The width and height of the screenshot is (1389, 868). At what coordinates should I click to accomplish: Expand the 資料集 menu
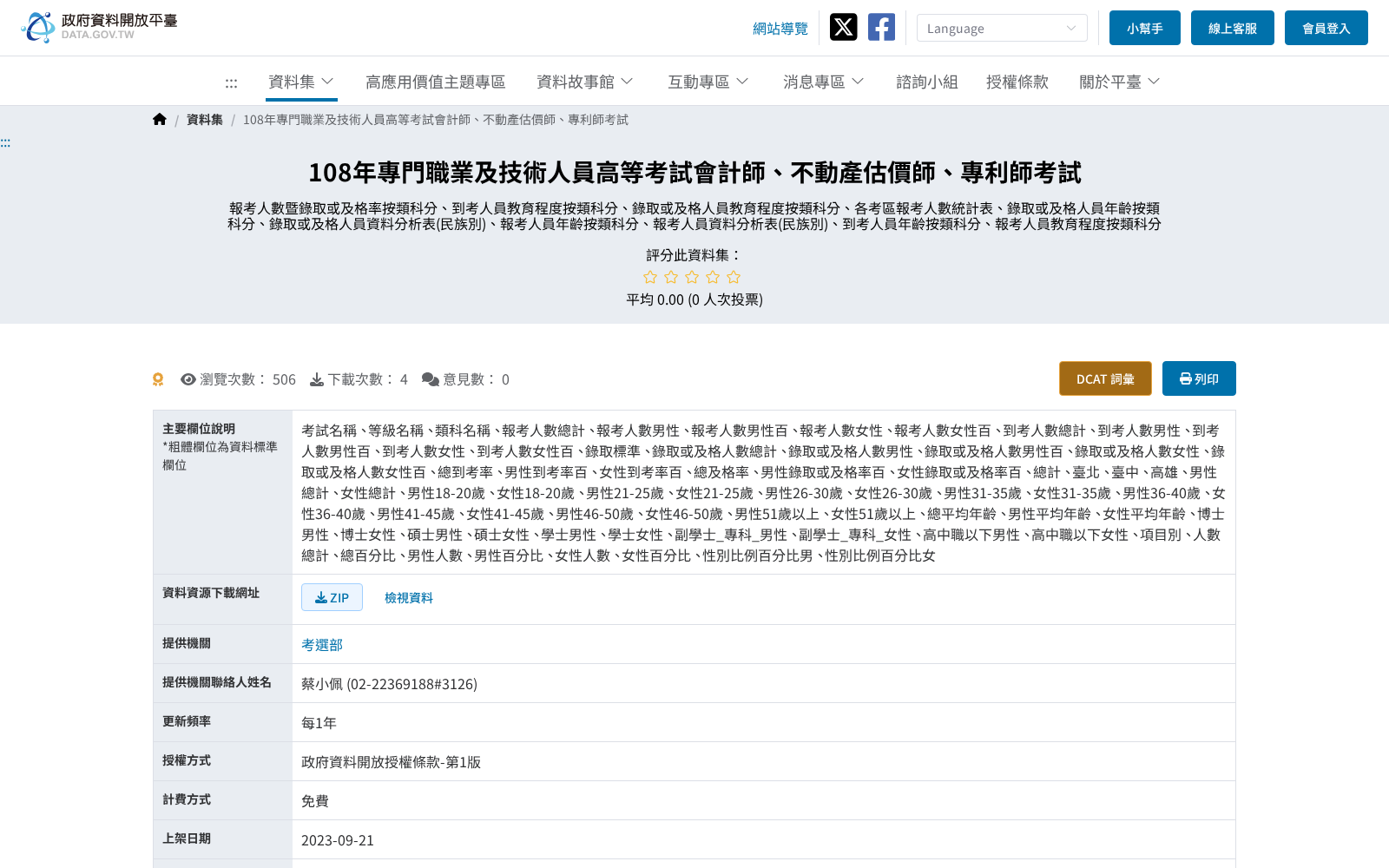[301, 82]
